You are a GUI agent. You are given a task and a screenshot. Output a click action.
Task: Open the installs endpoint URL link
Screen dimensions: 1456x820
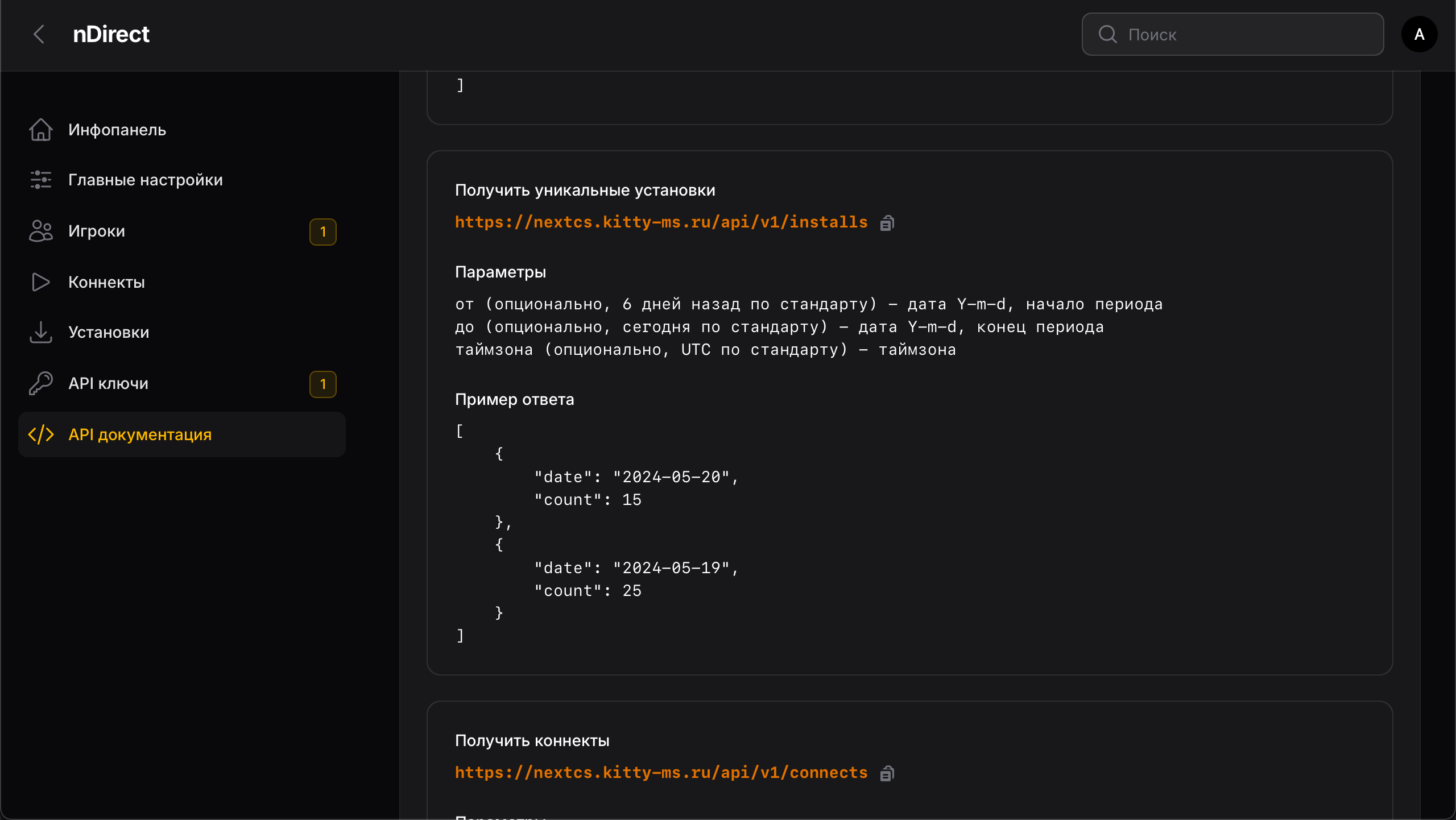pos(661,222)
